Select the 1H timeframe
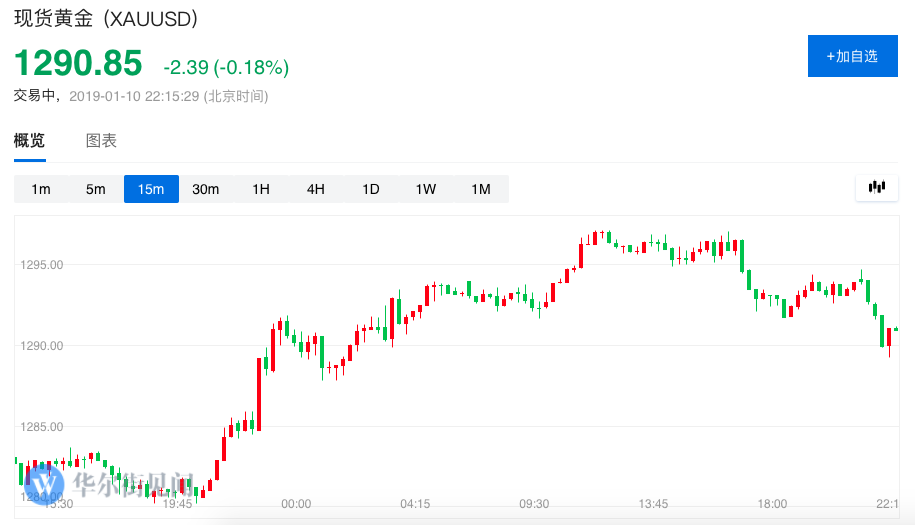 pos(261,189)
